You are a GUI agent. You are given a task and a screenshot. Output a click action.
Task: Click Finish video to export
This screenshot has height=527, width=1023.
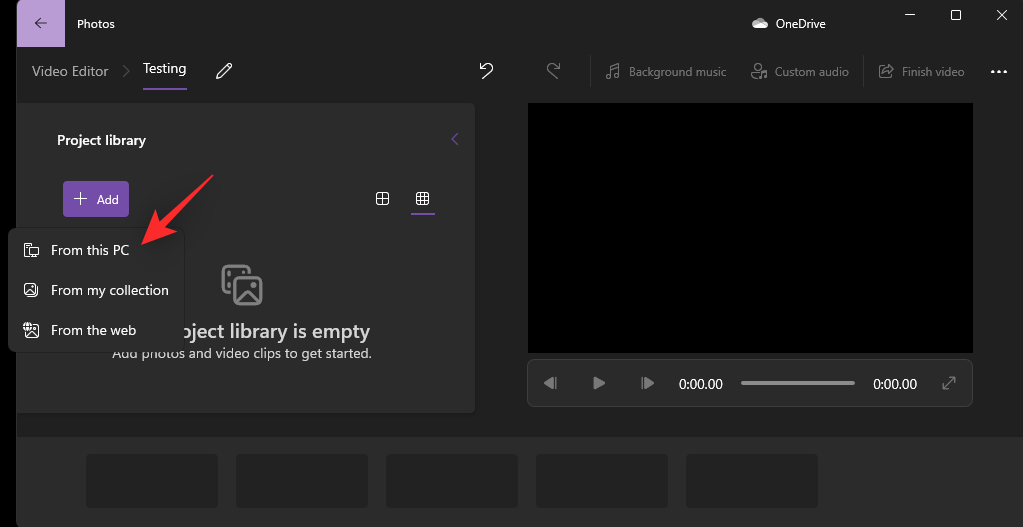pos(921,72)
